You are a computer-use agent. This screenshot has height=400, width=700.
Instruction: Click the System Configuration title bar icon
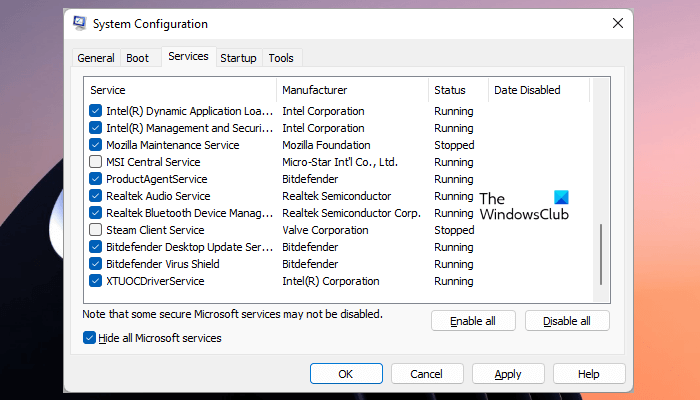pos(79,23)
